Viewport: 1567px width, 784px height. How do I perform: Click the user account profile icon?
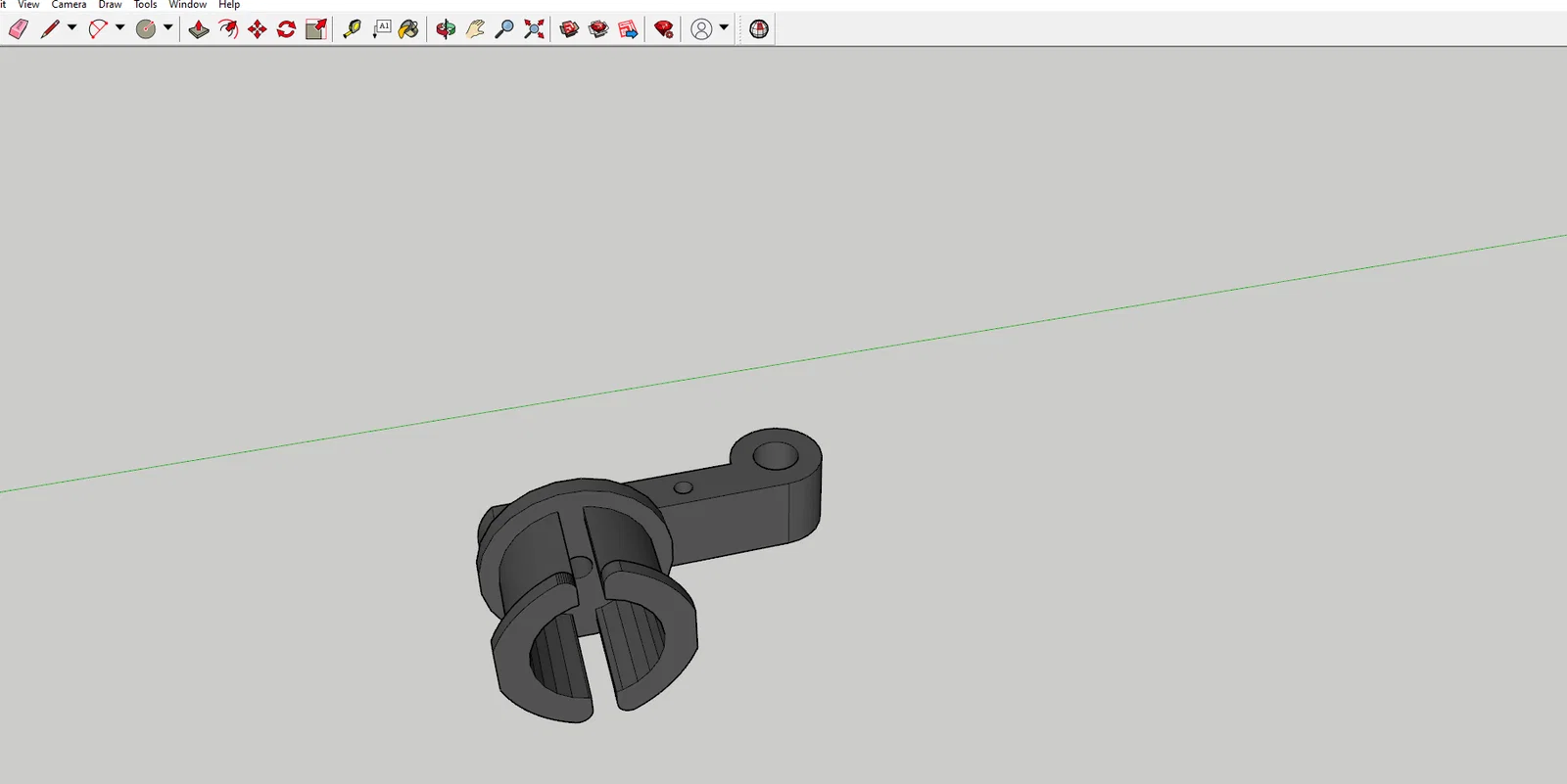pyautogui.click(x=701, y=29)
